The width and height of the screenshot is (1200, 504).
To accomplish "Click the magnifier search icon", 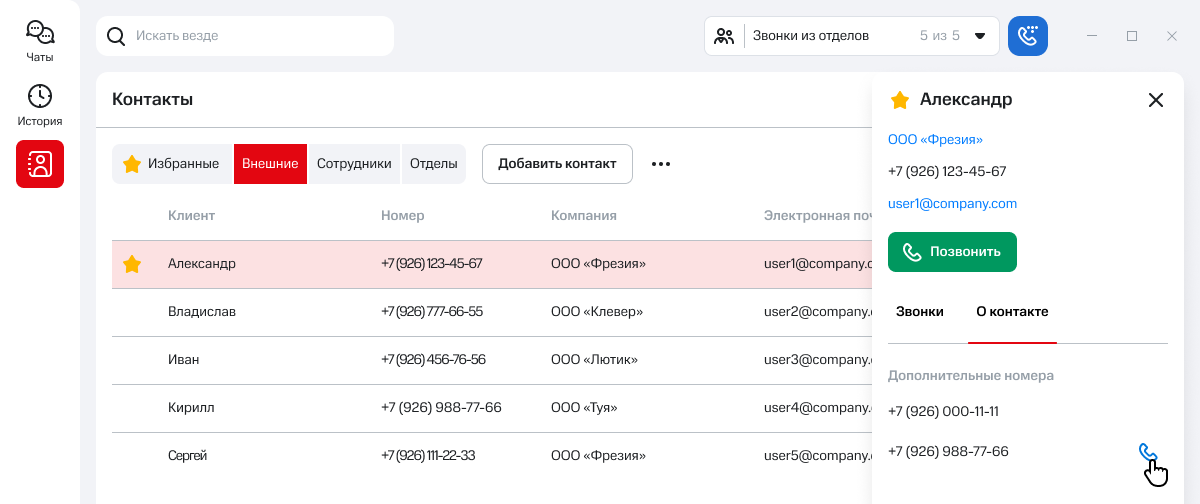I will coord(116,36).
